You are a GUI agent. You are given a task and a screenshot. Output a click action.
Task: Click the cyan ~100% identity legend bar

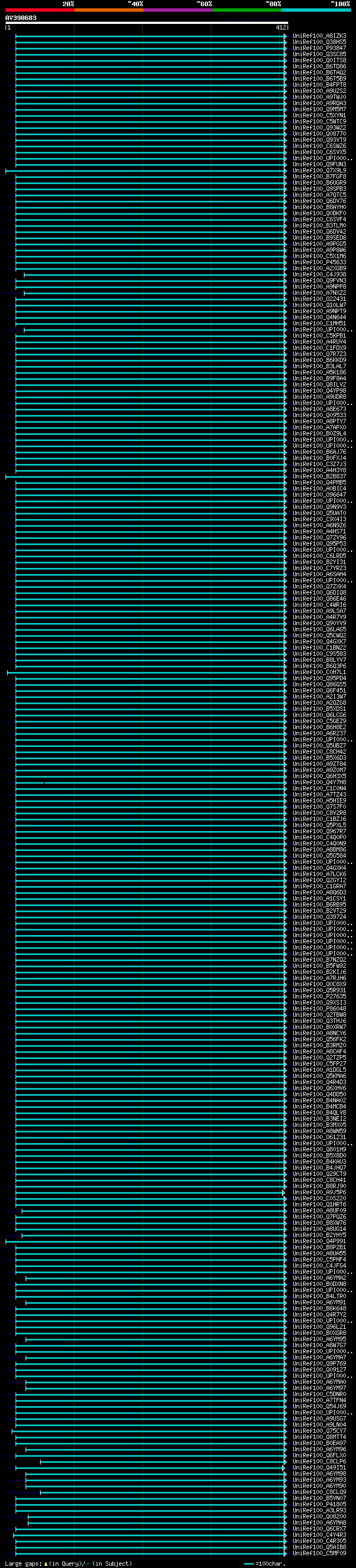(x=316, y=11)
